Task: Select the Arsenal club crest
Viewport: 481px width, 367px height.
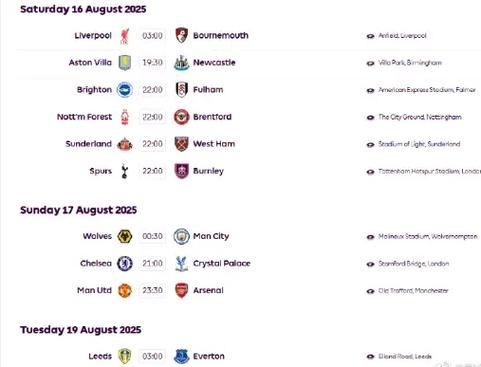Action: tap(182, 290)
